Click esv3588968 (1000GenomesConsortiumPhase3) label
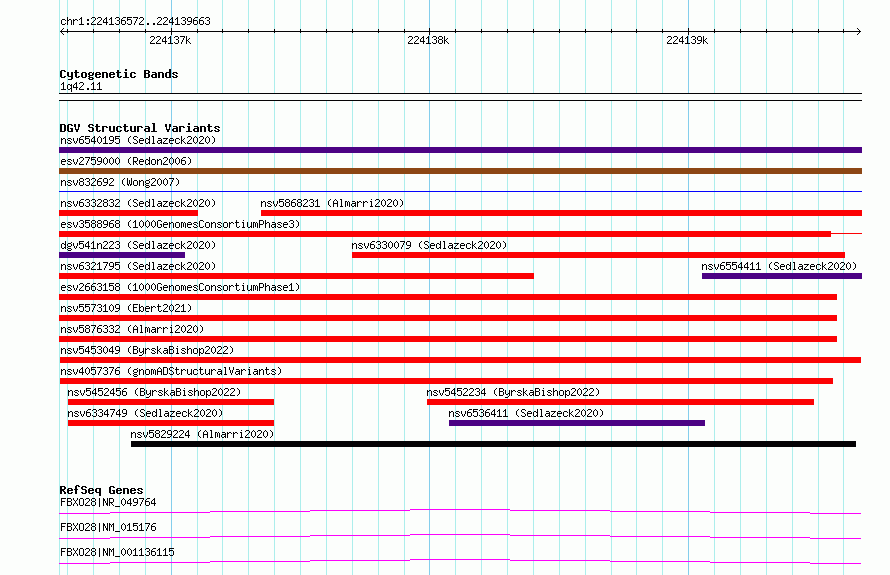The height and width of the screenshot is (575, 890). [x=180, y=224]
